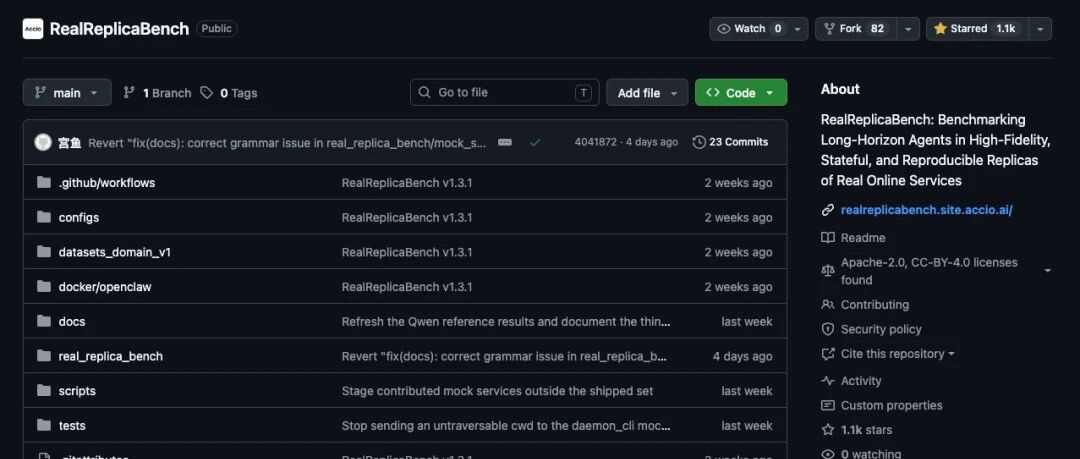Image resolution: width=1080 pixels, height=459 pixels.
Task: Open the main branch selector
Action: click(67, 92)
